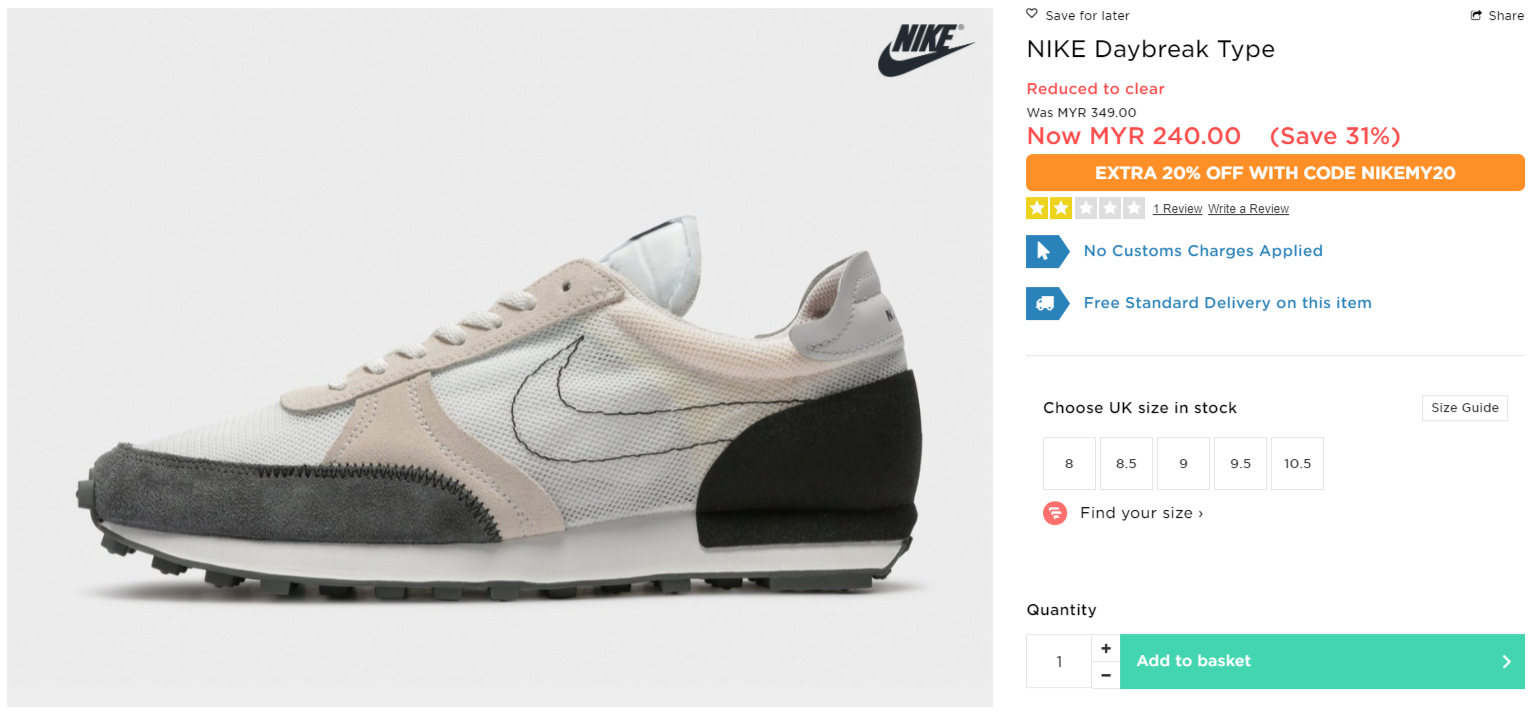Select UK size 8.5
Image resolution: width=1537 pixels, height=717 pixels.
(1126, 464)
